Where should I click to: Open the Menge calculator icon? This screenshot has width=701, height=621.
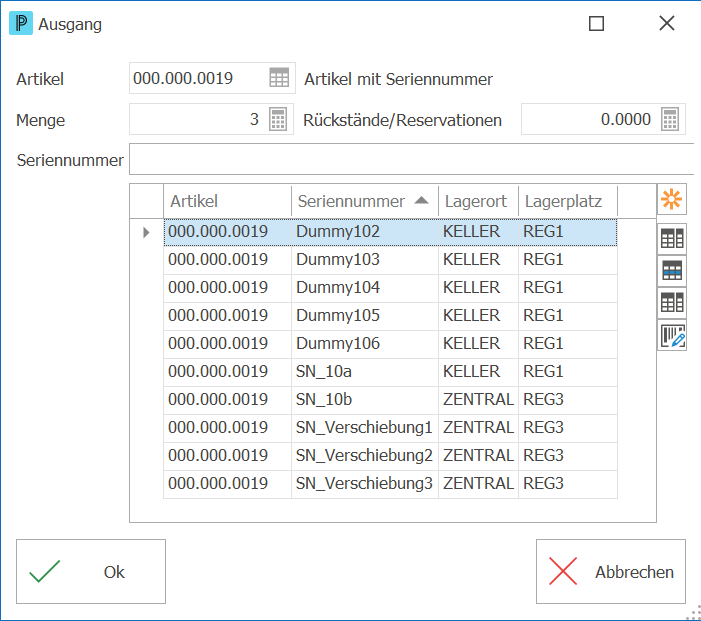278,119
